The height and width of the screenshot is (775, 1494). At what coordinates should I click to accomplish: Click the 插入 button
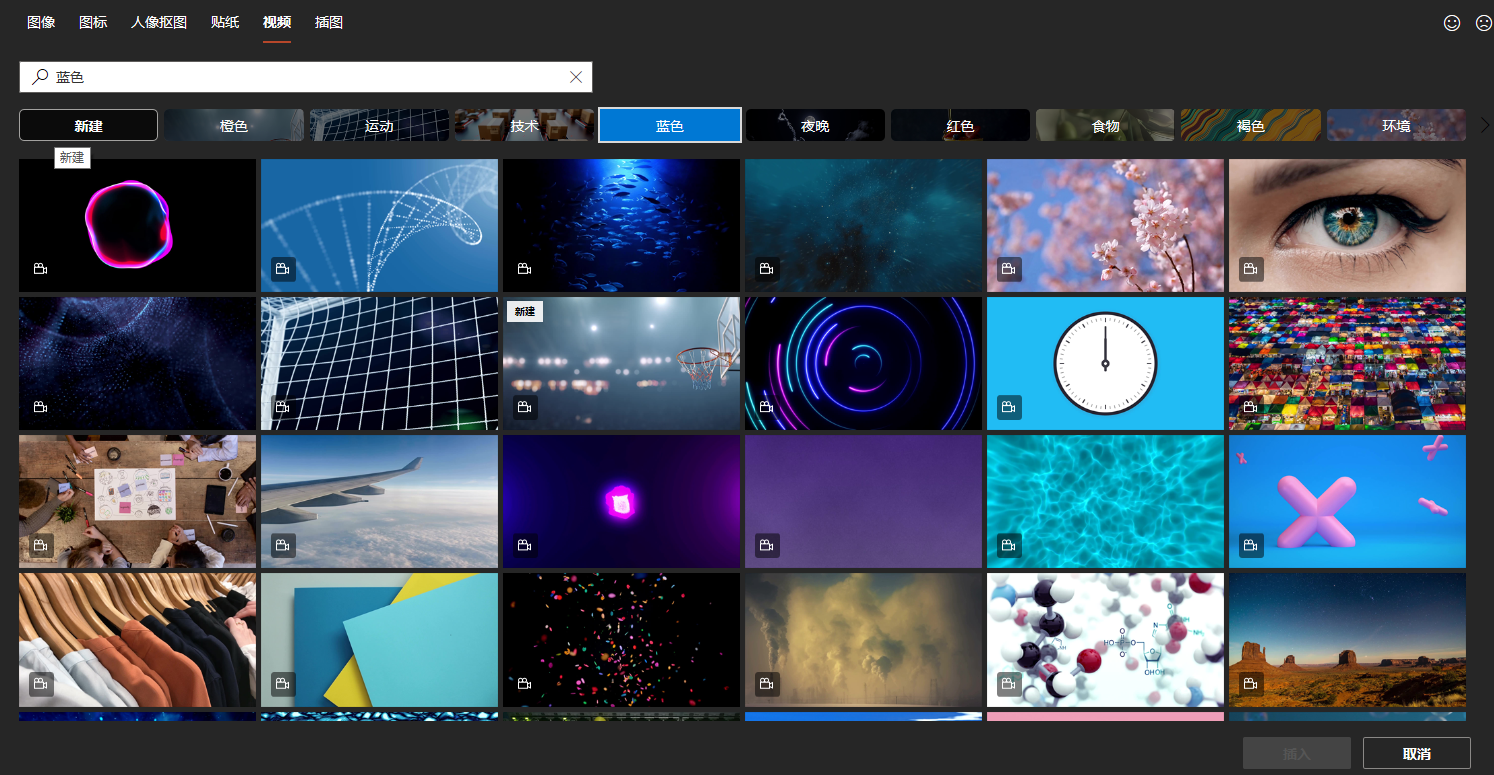(1297, 753)
